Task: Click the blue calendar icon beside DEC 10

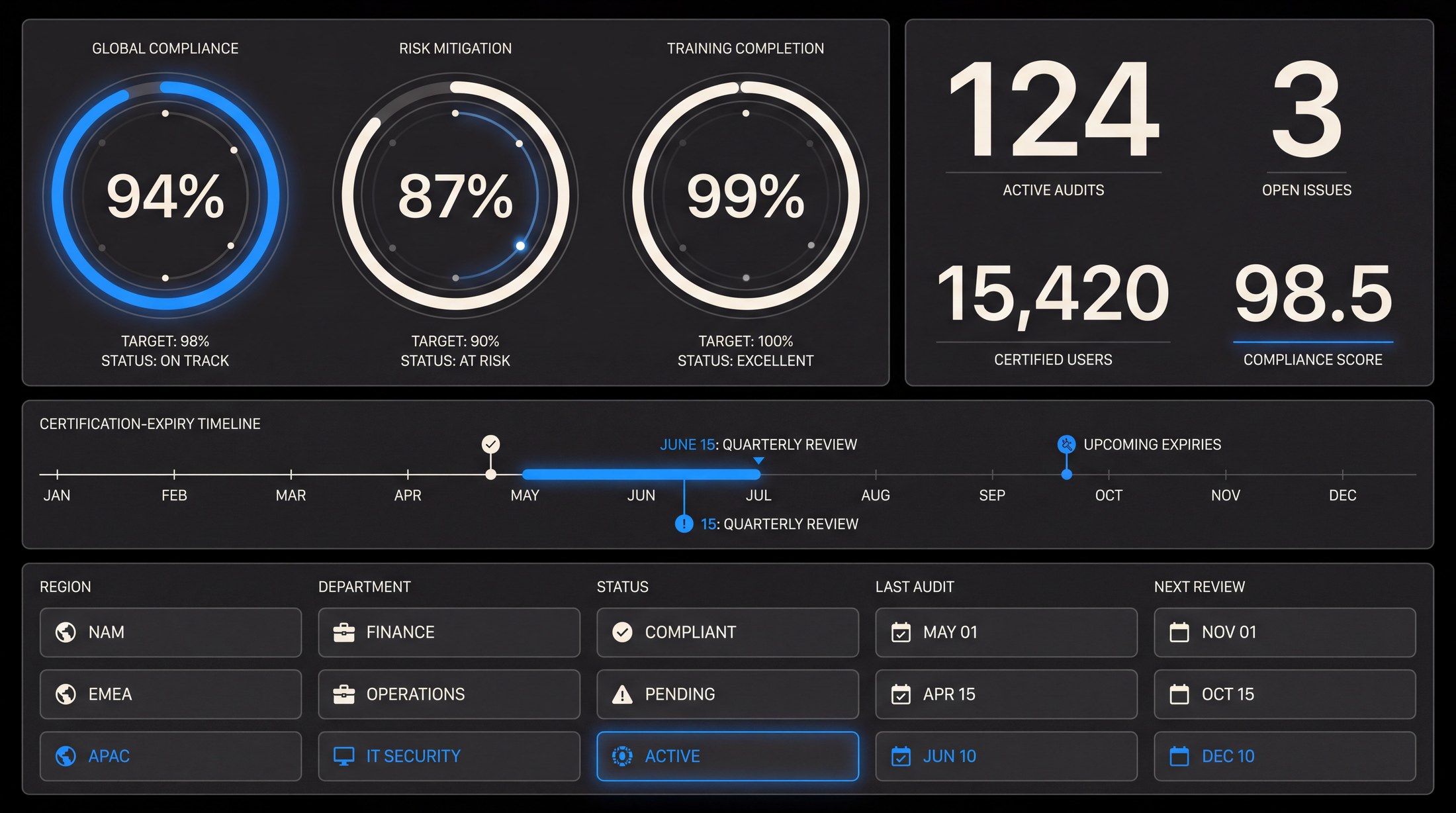Action: [x=1179, y=755]
